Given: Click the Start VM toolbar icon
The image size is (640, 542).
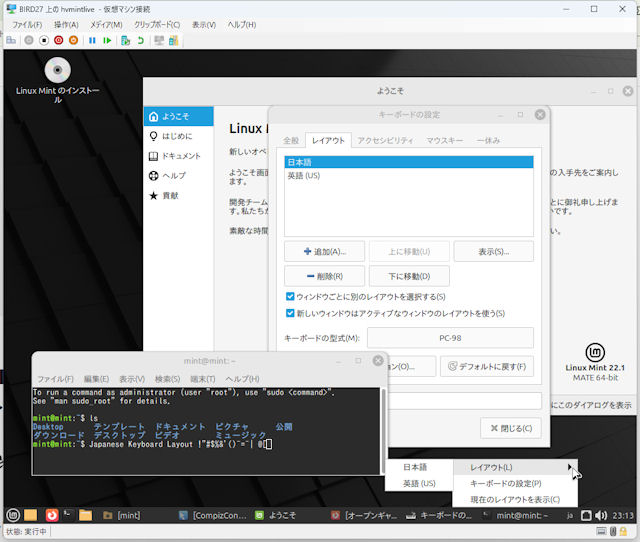Looking at the screenshot, I should pos(29,40).
